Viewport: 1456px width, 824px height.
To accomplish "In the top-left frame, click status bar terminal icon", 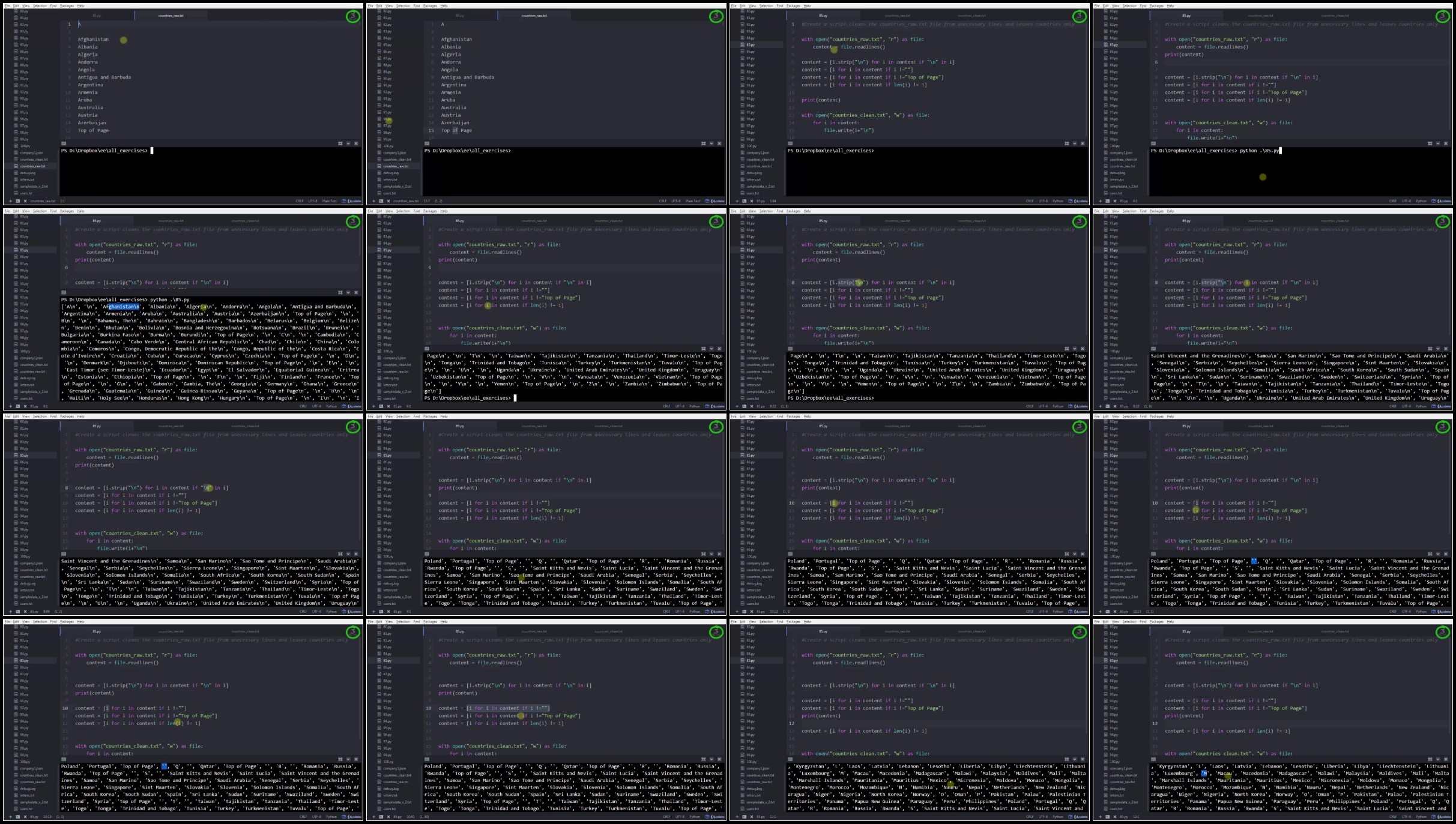I will tap(17, 201).
